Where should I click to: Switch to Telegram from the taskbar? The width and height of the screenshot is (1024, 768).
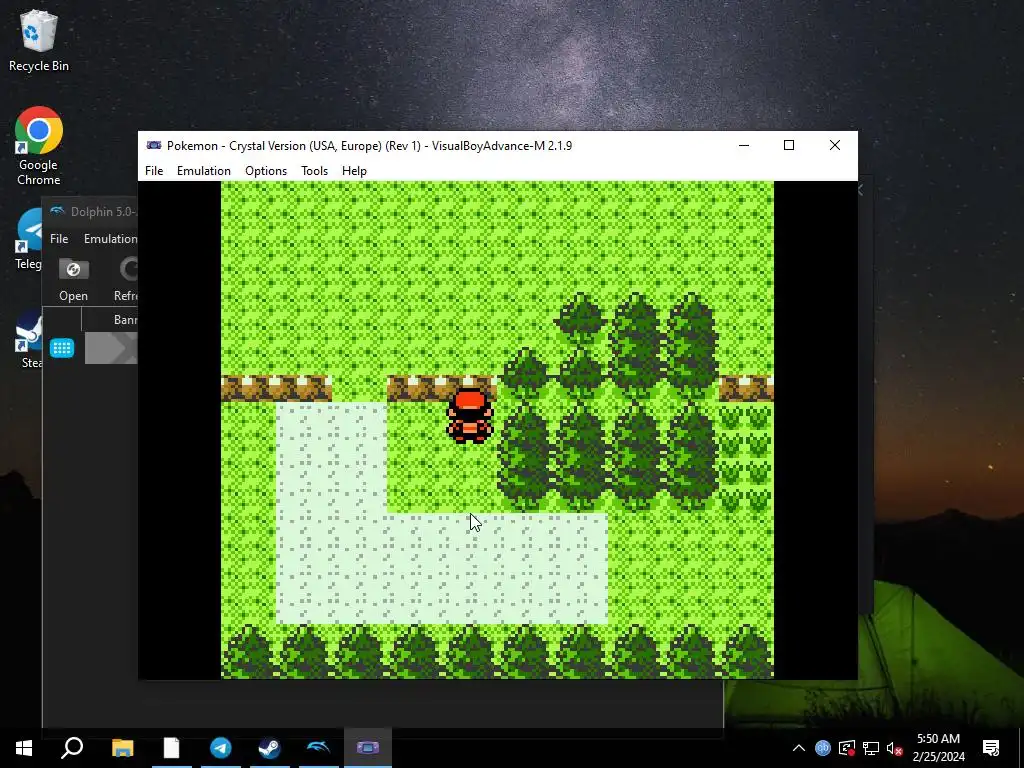point(220,748)
